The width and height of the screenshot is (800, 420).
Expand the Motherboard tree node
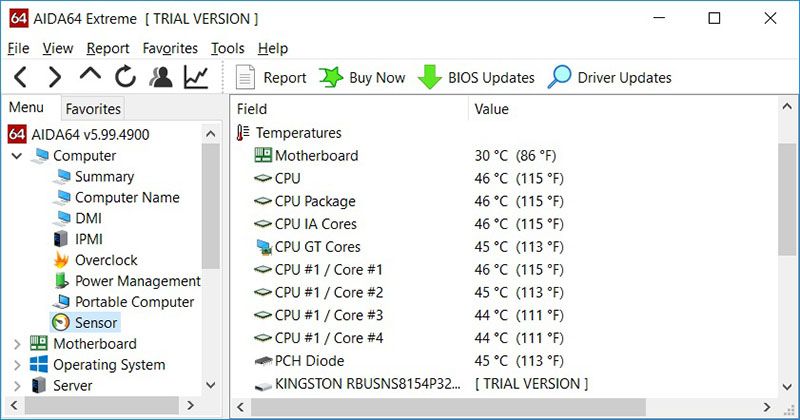pyautogui.click(x=17, y=344)
